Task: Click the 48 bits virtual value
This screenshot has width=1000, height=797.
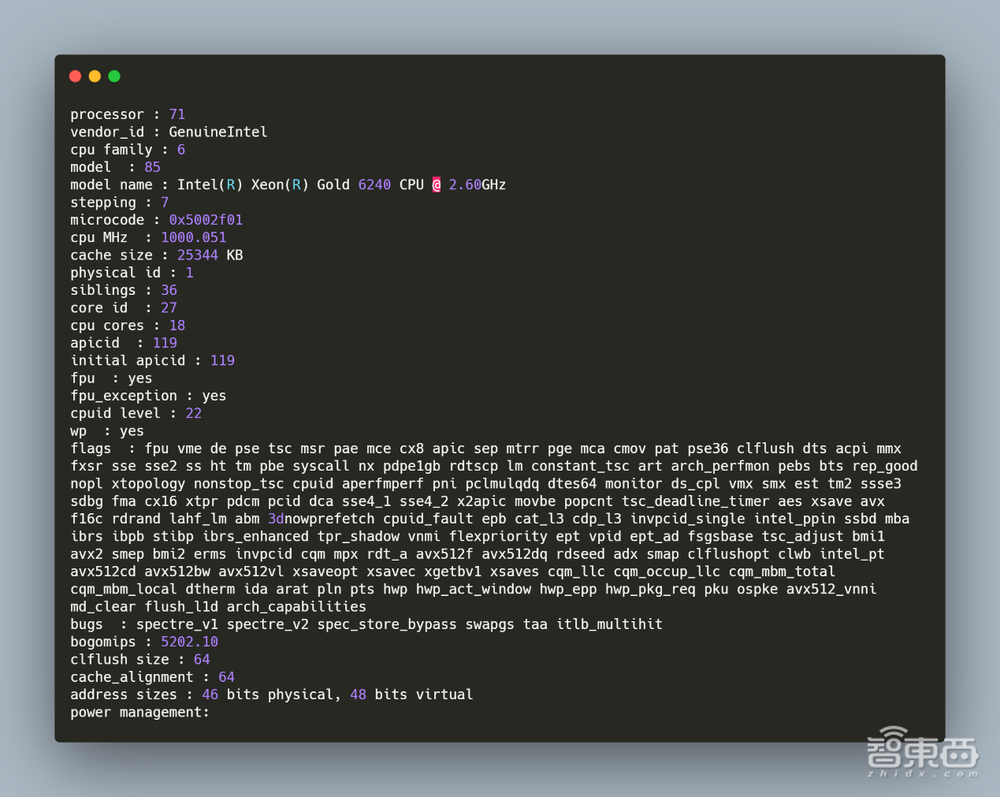Action: pyautogui.click(x=358, y=694)
